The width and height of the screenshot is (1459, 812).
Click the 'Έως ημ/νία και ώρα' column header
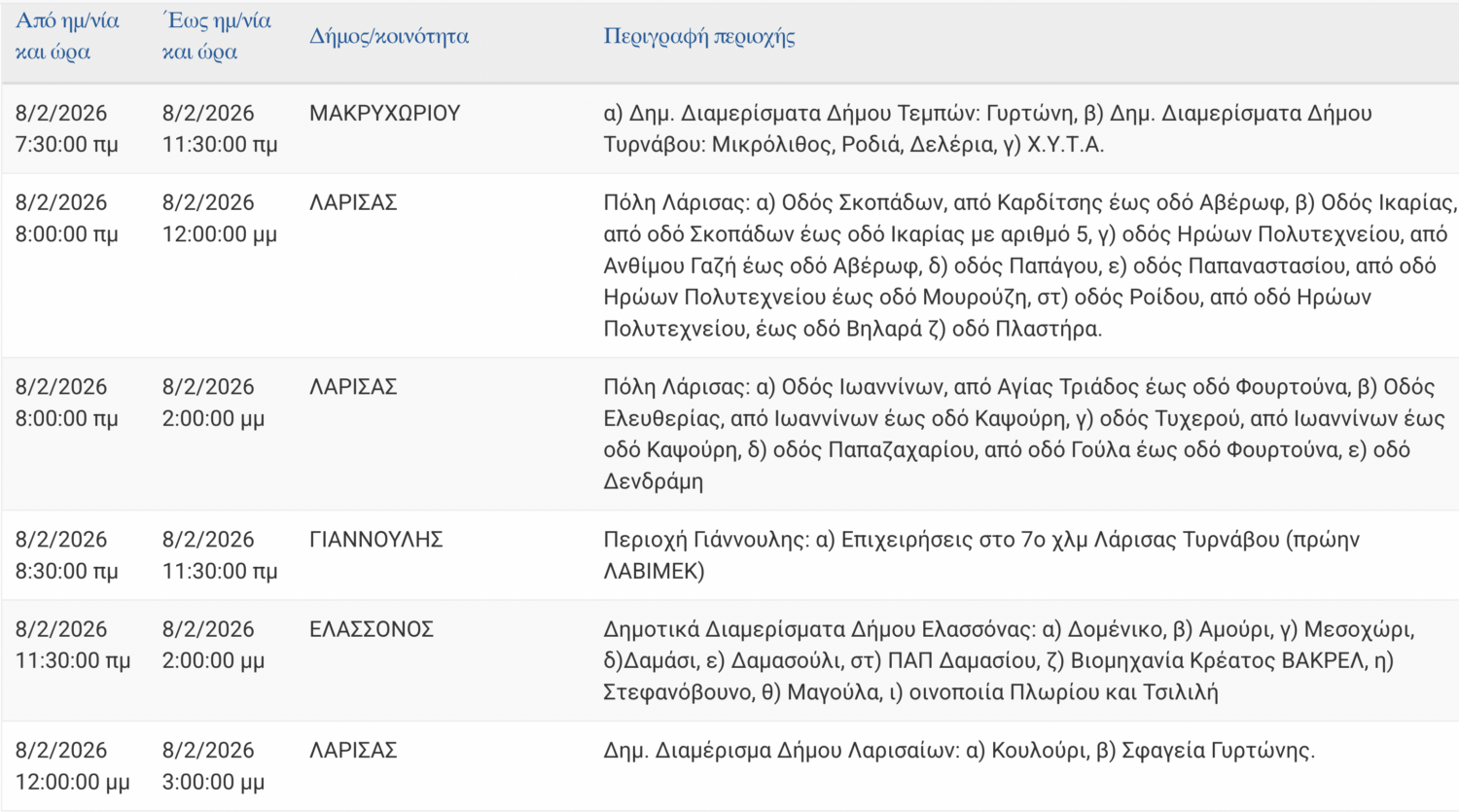point(216,36)
